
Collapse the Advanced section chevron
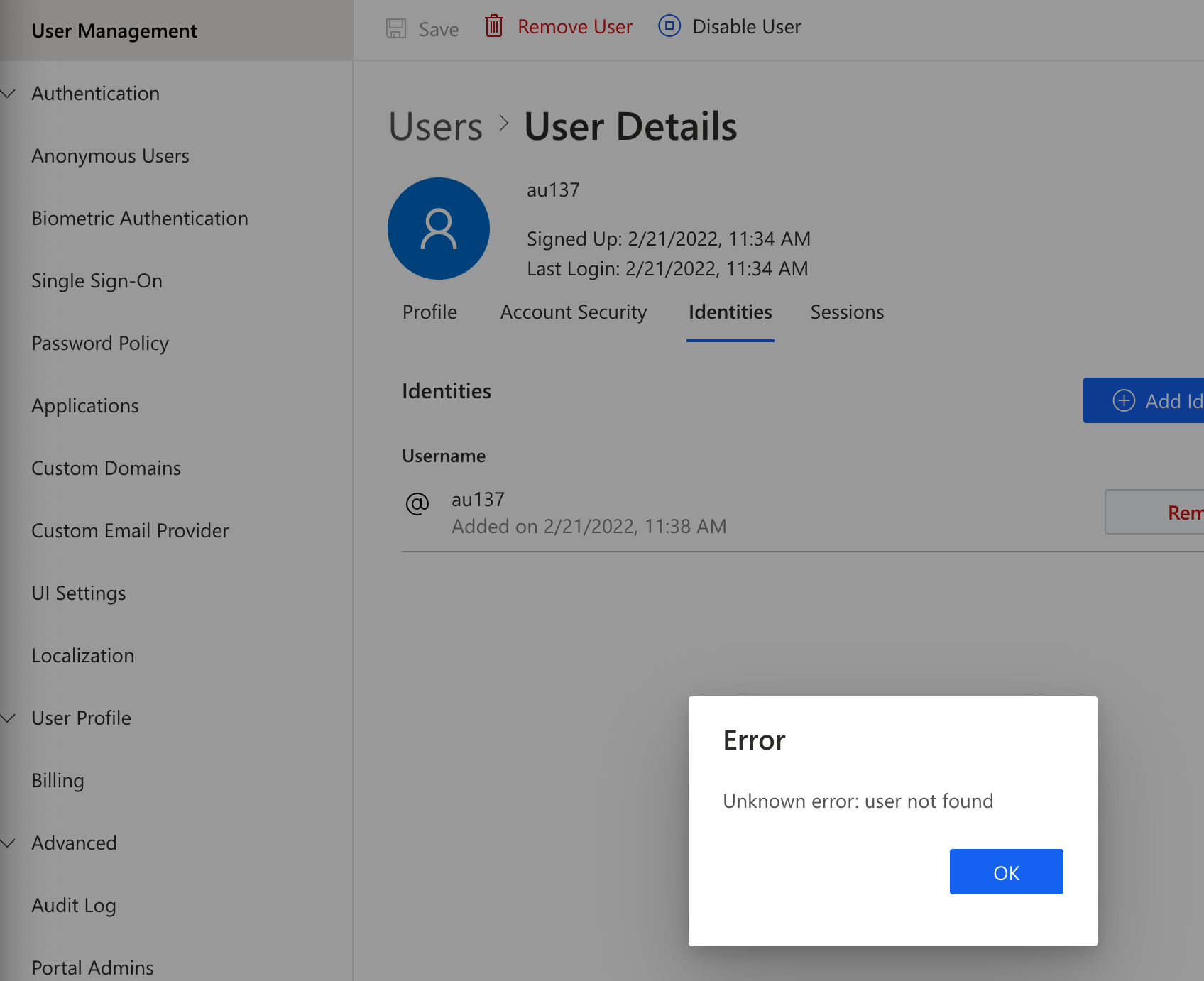[x=9, y=843]
